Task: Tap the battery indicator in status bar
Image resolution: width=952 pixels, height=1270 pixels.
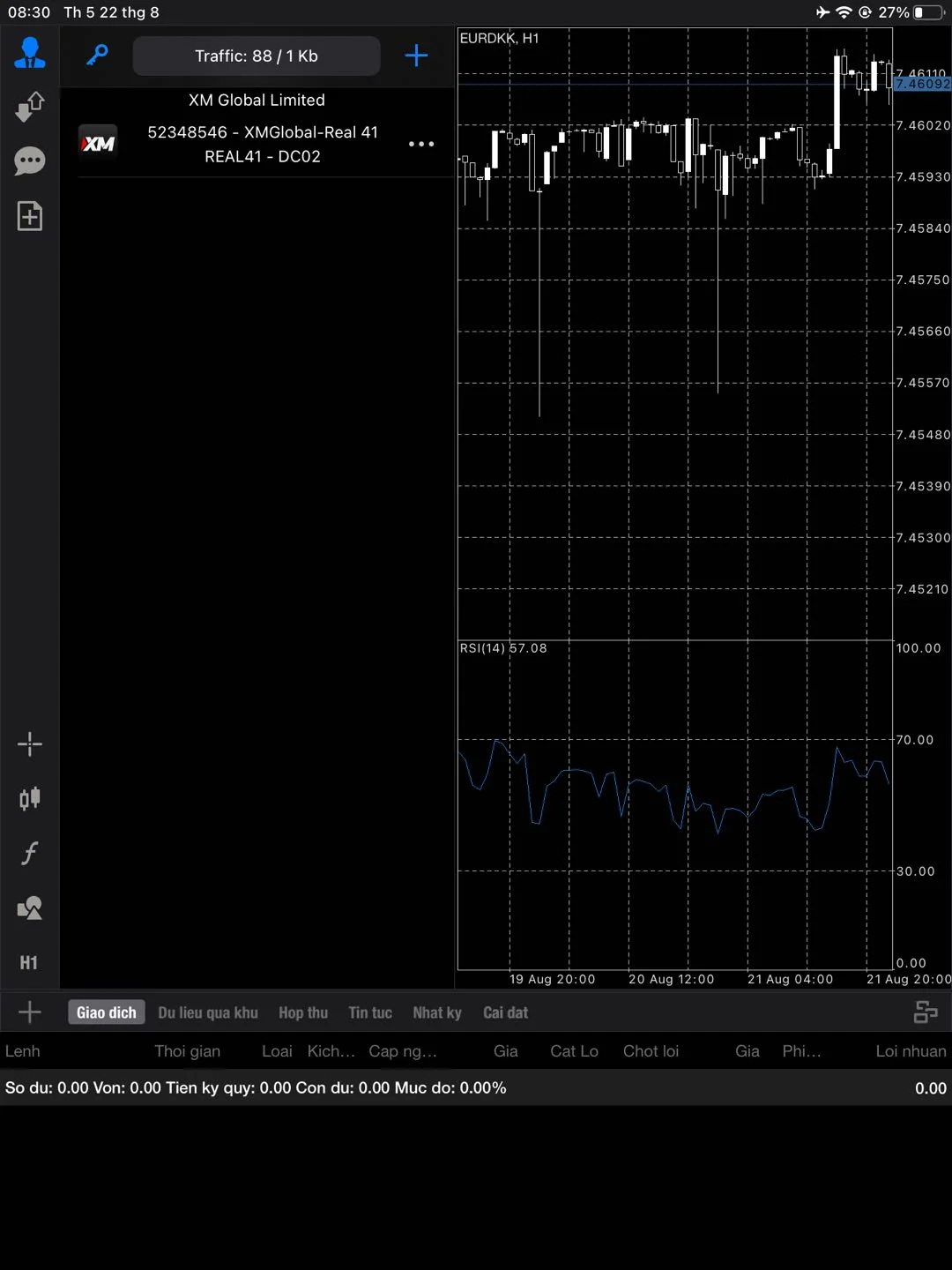Action: pos(928,12)
